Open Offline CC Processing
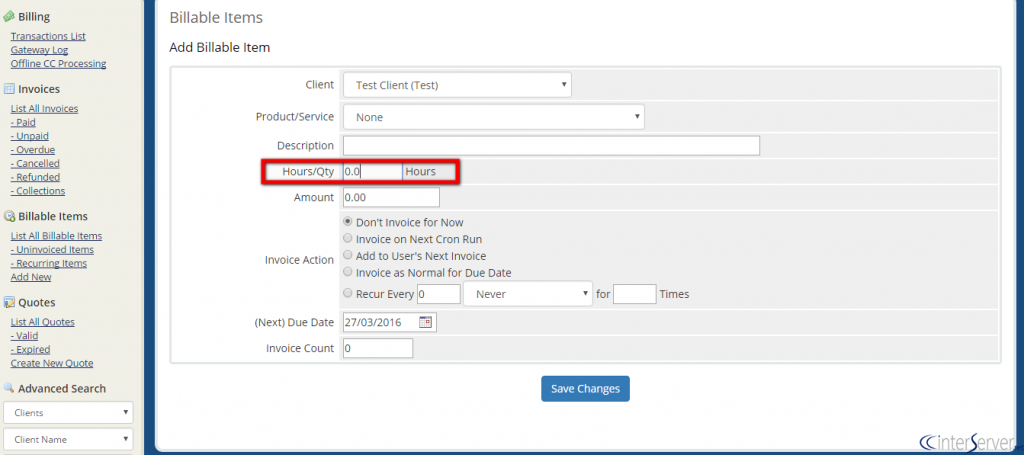 coord(58,63)
